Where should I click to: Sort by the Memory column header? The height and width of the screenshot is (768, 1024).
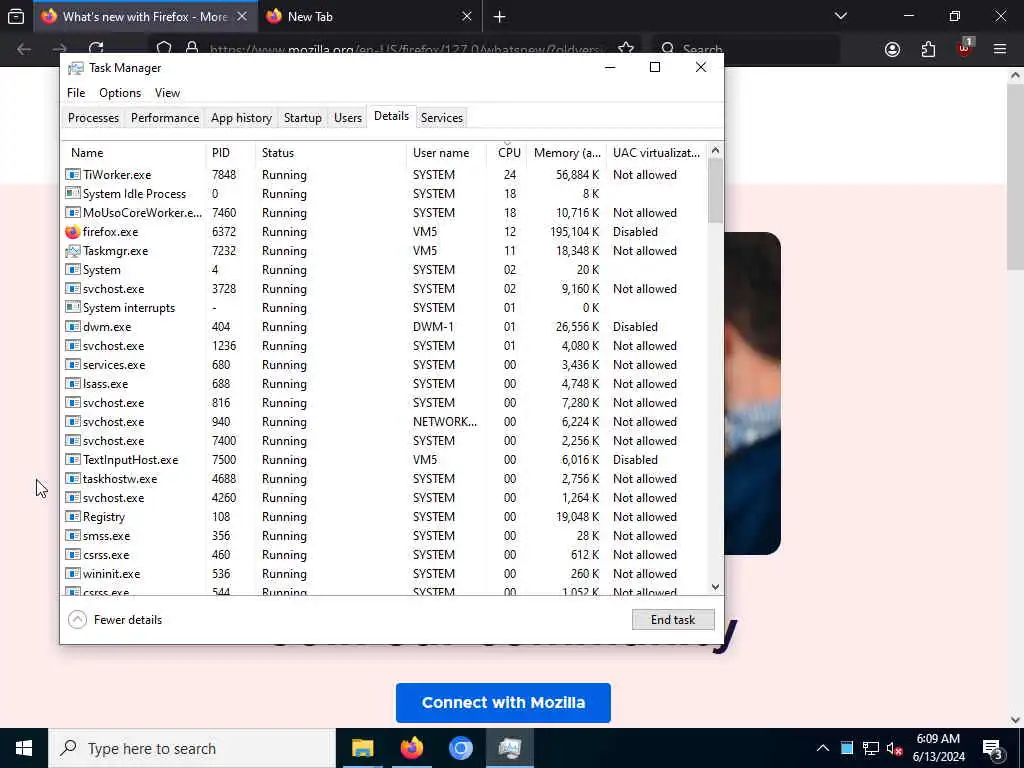pos(566,153)
